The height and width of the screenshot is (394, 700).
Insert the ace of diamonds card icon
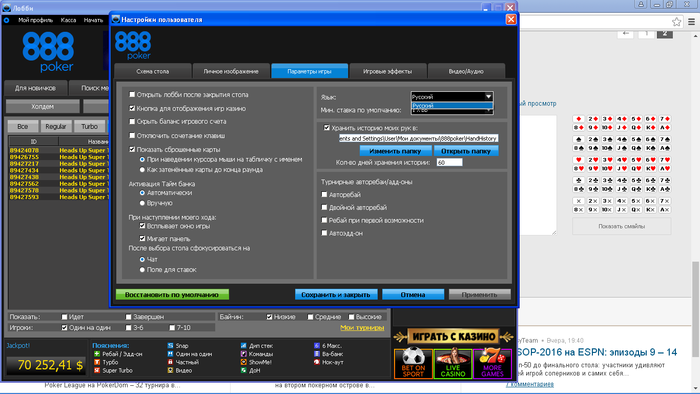pyautogui.click(x=665, y=128)
